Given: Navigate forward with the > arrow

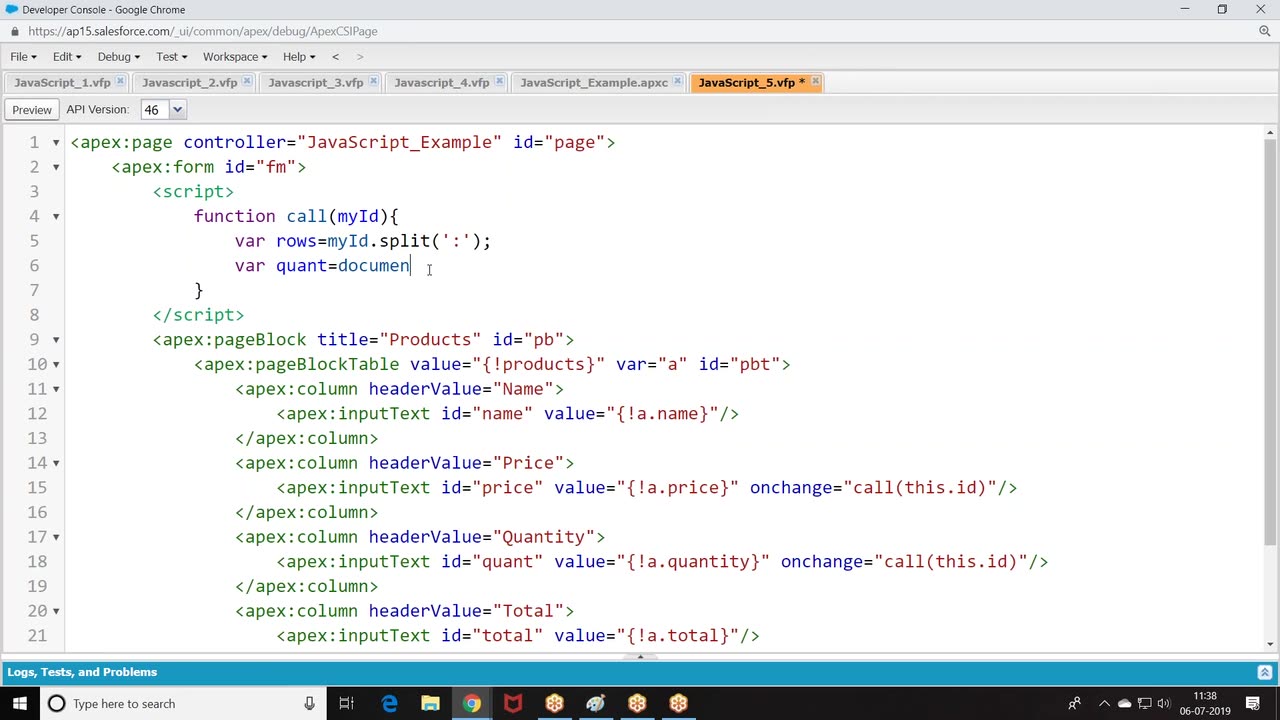Looking at the screenshot, I should click(360, 57).
